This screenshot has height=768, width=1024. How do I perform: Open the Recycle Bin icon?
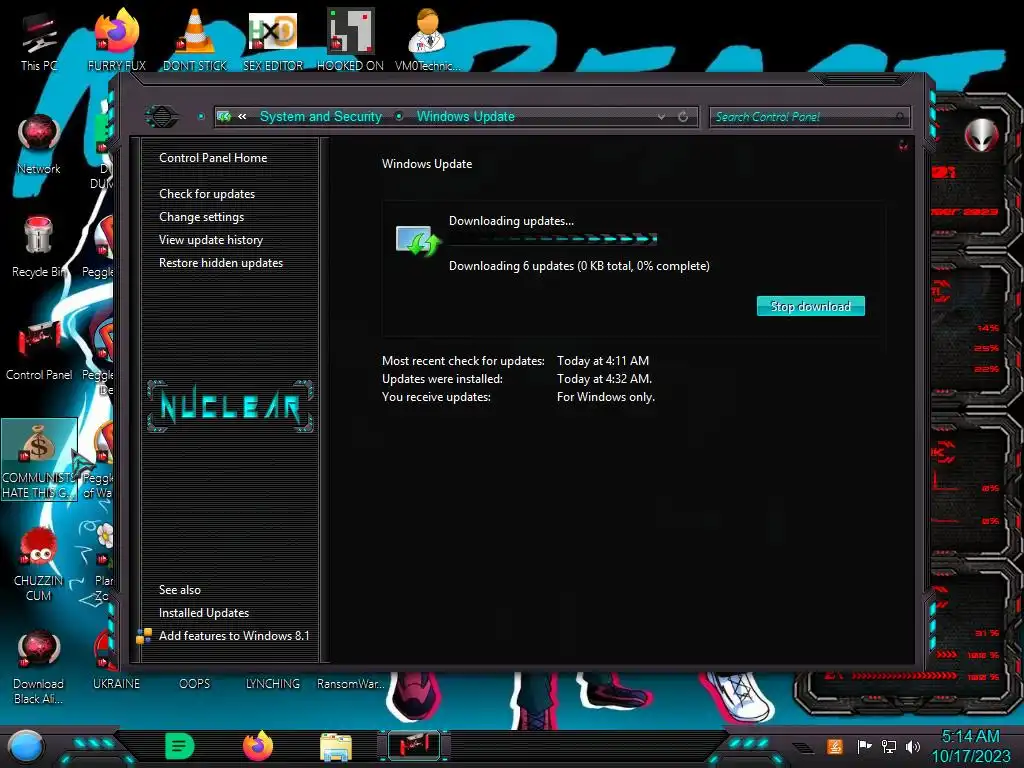(39, 247)
